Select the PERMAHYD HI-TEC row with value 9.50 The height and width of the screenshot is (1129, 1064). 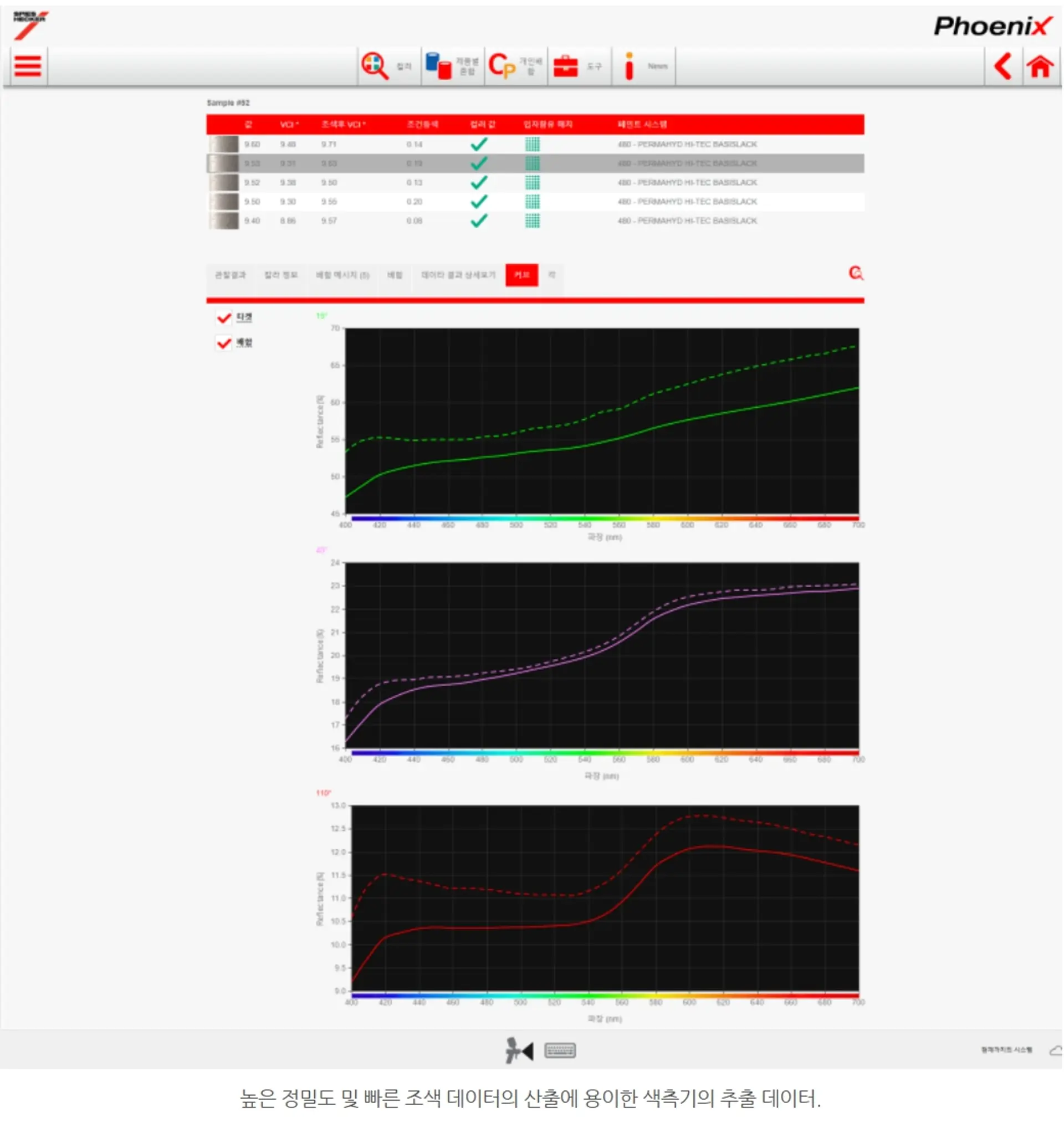[535, 202]
